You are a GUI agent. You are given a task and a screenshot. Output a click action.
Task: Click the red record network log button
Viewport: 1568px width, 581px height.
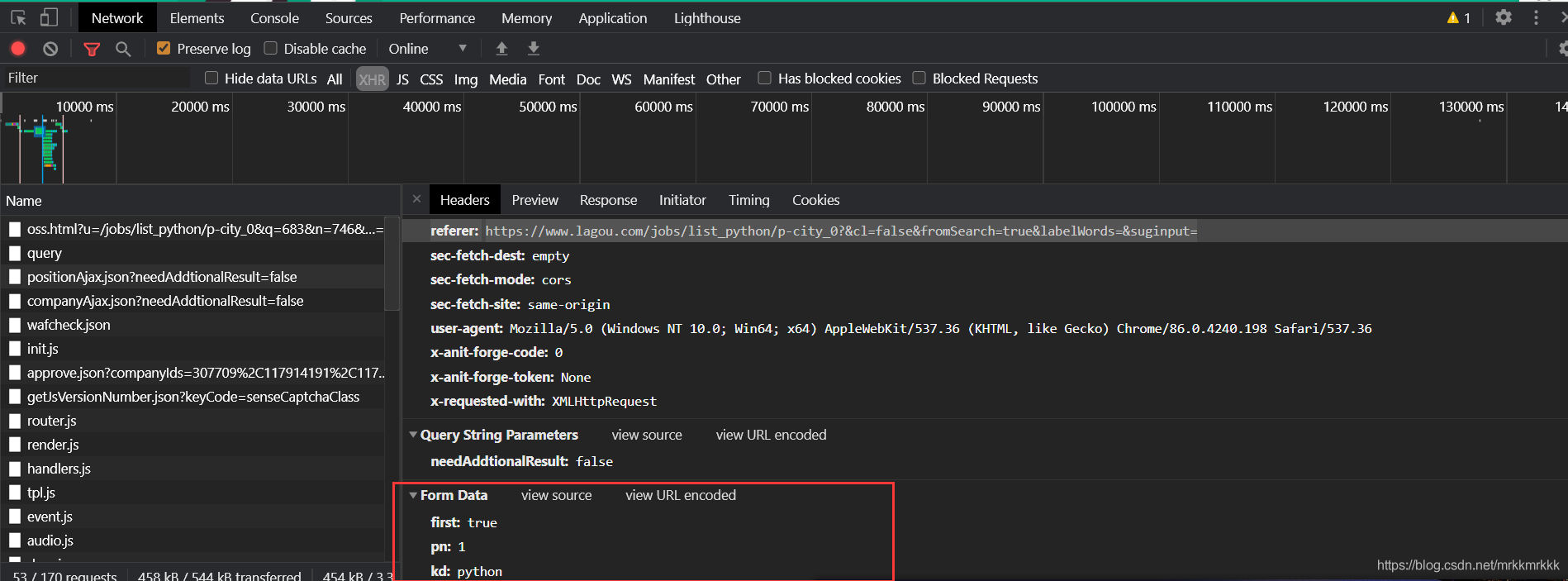(17, 49)
